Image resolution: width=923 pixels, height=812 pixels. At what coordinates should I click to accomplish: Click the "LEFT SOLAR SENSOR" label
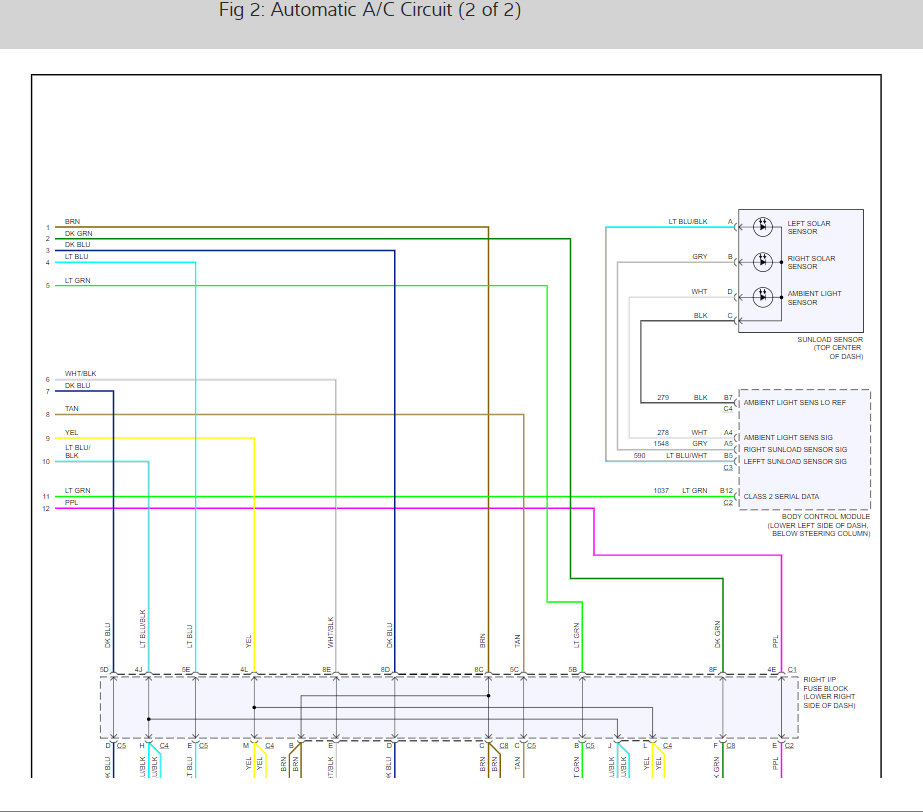[809, 227]
